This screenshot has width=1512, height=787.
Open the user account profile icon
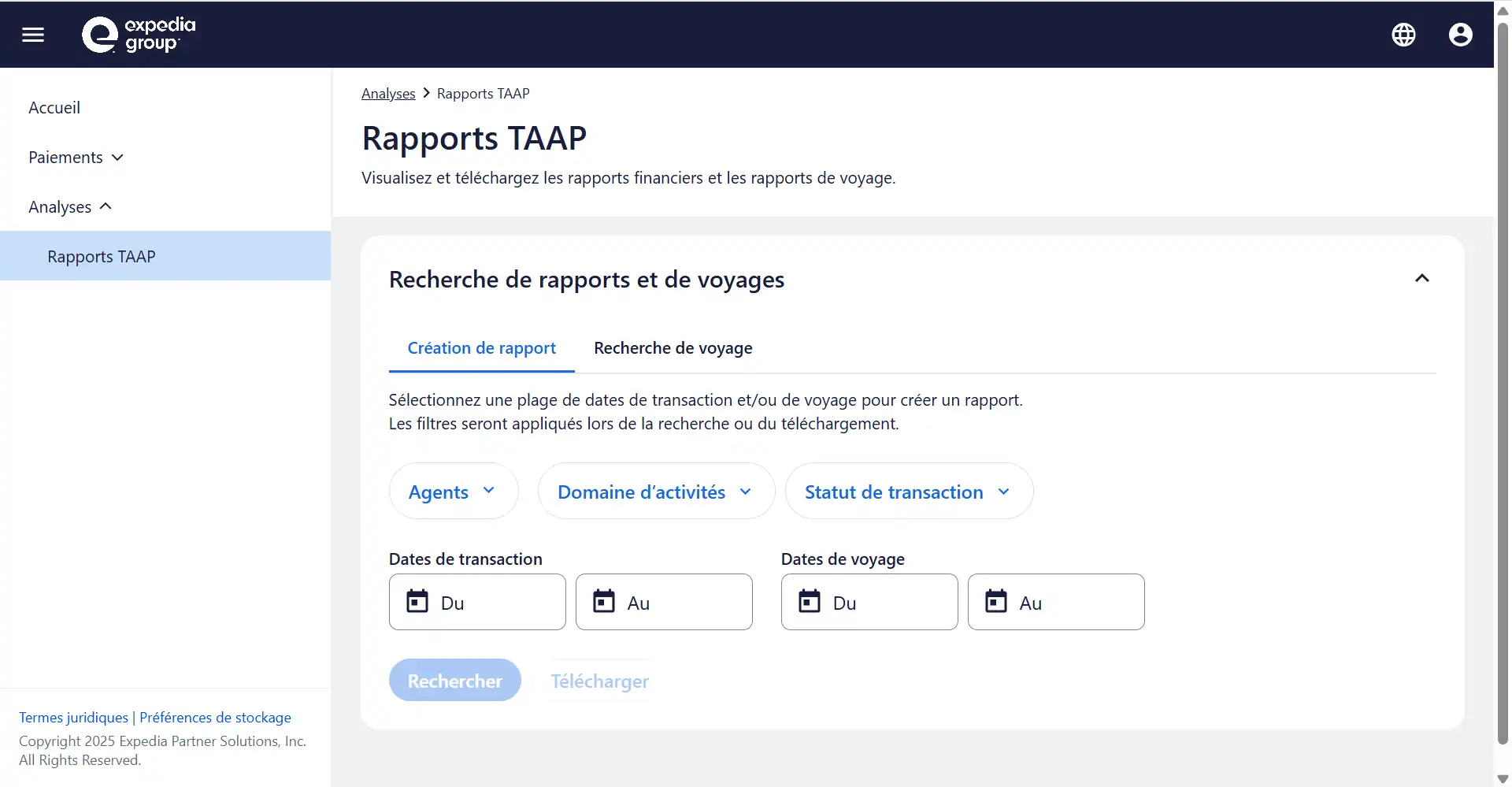(x=1460, y=35)
